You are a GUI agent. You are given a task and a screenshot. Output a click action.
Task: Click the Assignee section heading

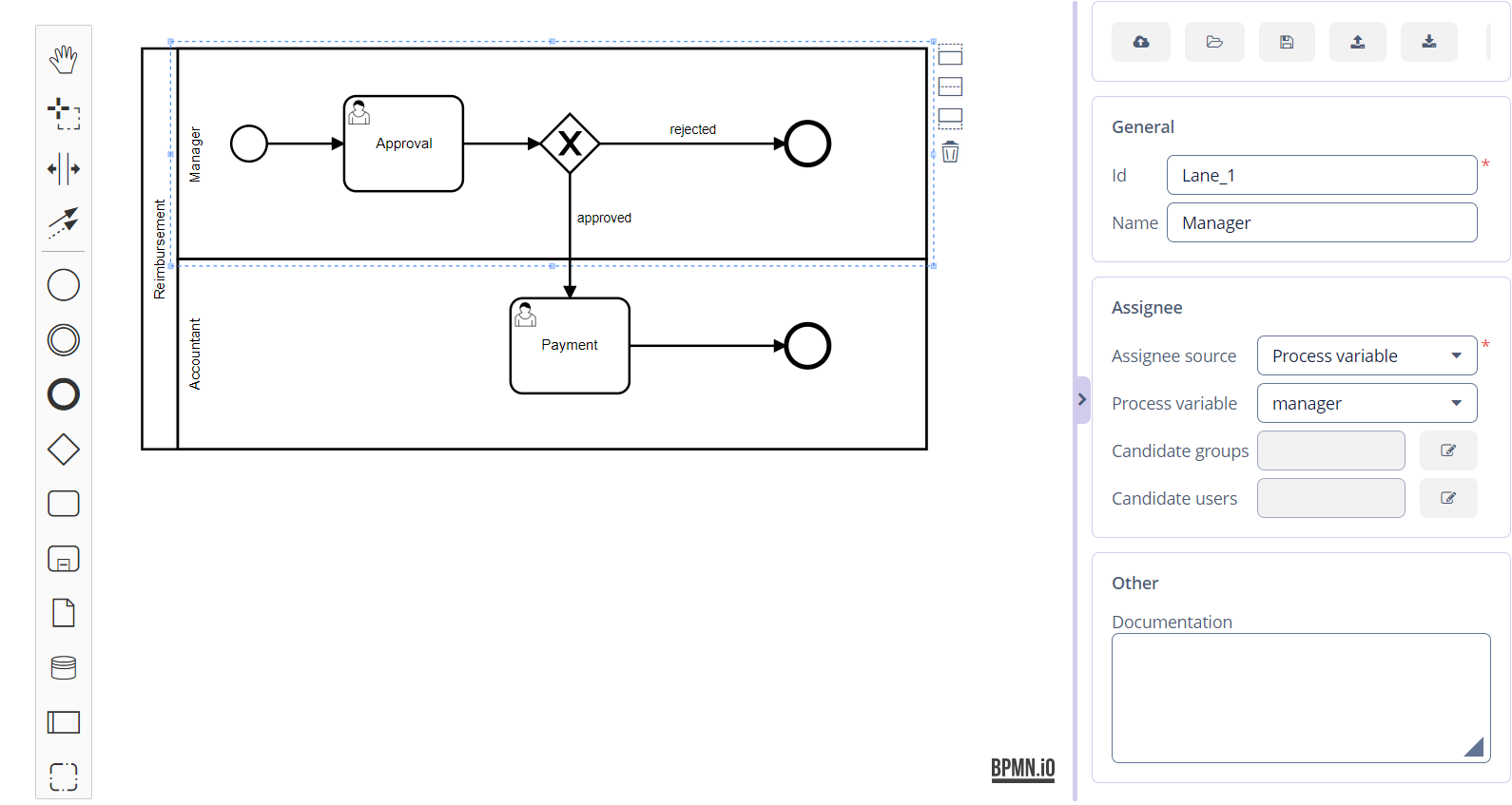click(1147, 307)
